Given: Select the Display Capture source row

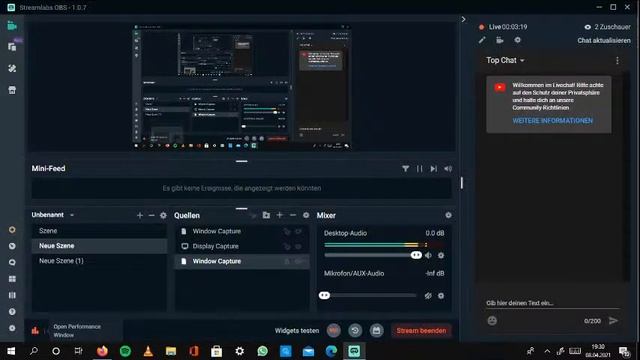Looking at the screenshot, I should click(242, 247).
